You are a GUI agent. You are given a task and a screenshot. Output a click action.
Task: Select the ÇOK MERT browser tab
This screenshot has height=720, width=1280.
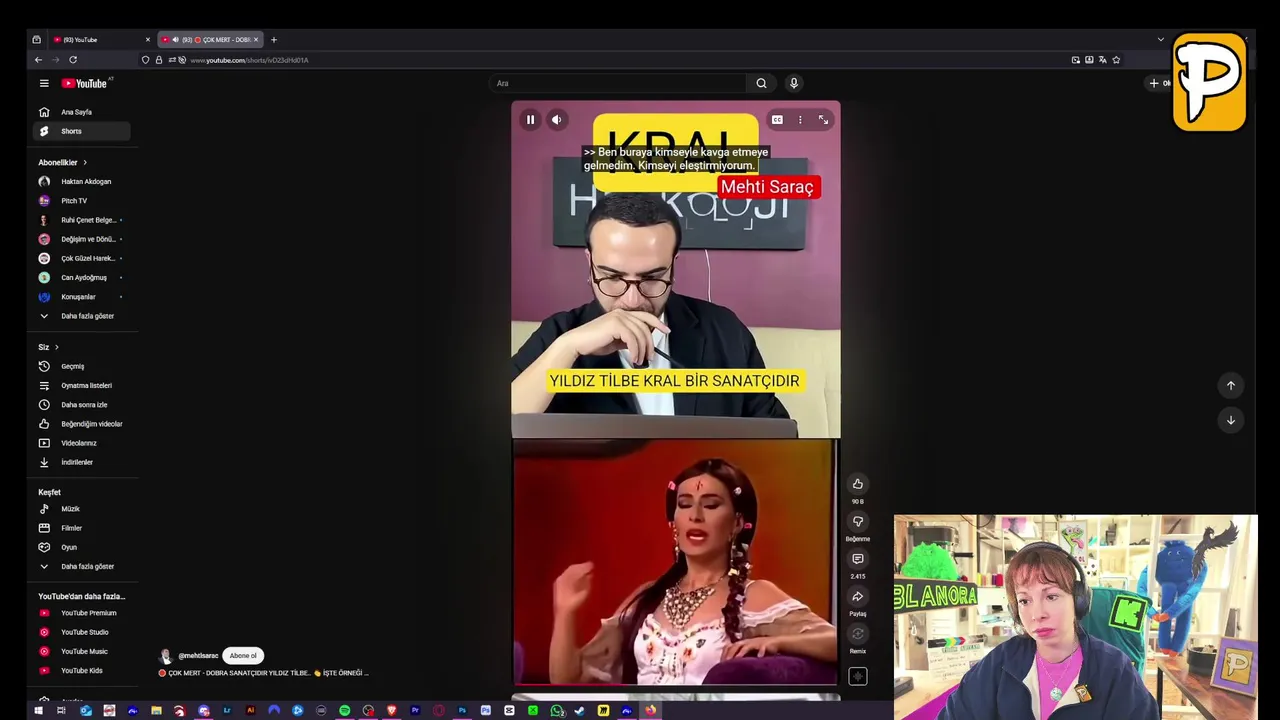210,40
